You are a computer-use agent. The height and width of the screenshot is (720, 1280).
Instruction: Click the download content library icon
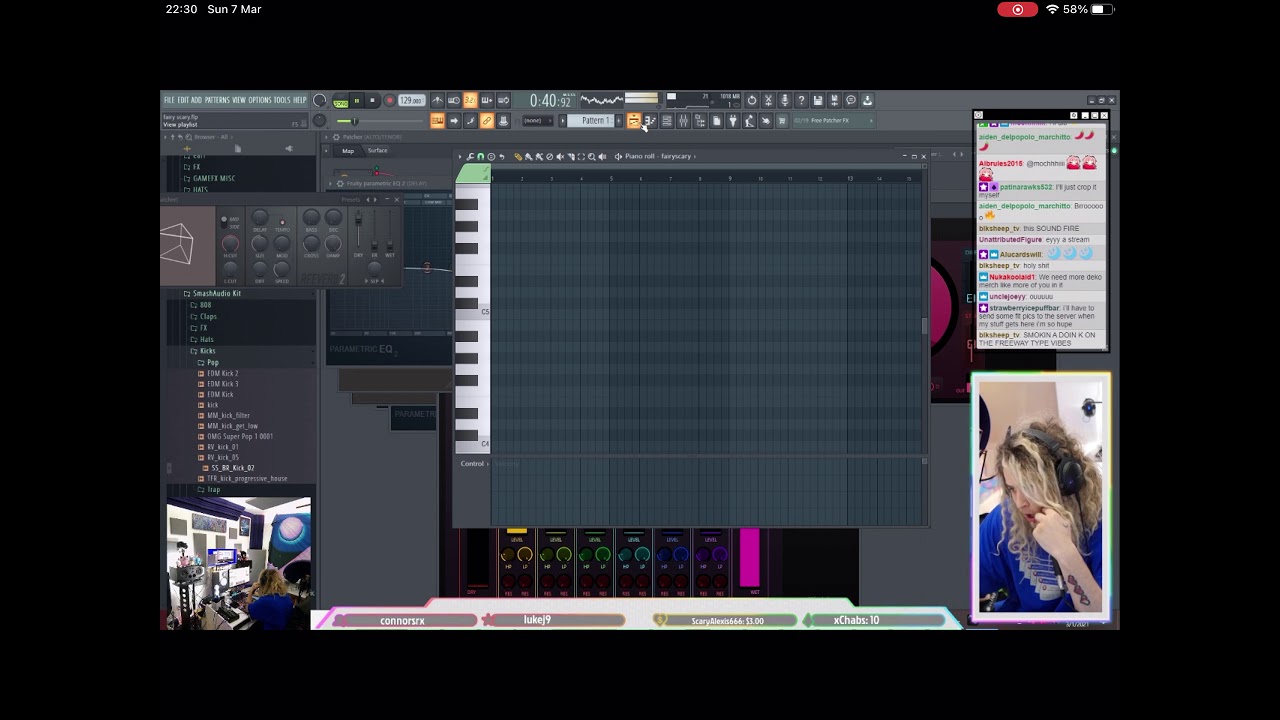(x=867, y=100)
